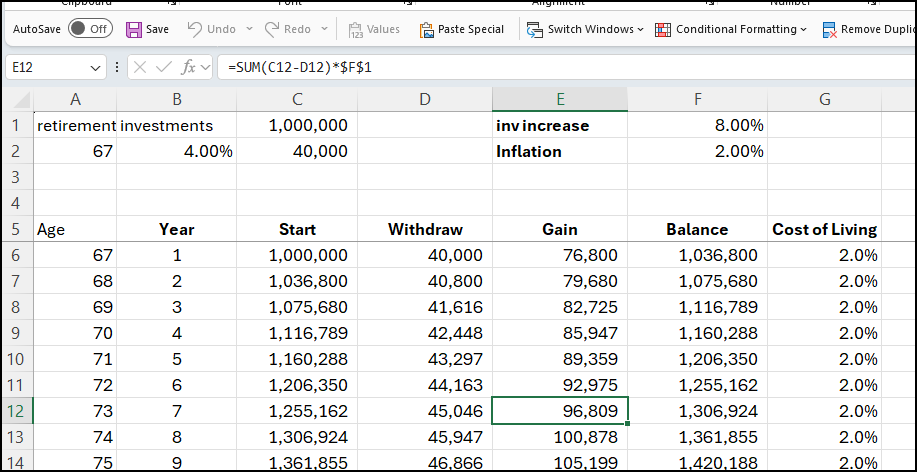Click the Undo arrow icon
Screen dimensions: 917x472
point(196,29)
